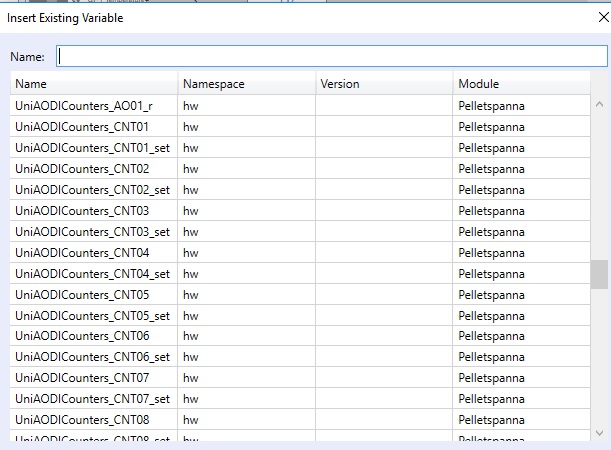Sort by the Namespace column header
This screenshot has width=611, height=450.
coord(246,84)
